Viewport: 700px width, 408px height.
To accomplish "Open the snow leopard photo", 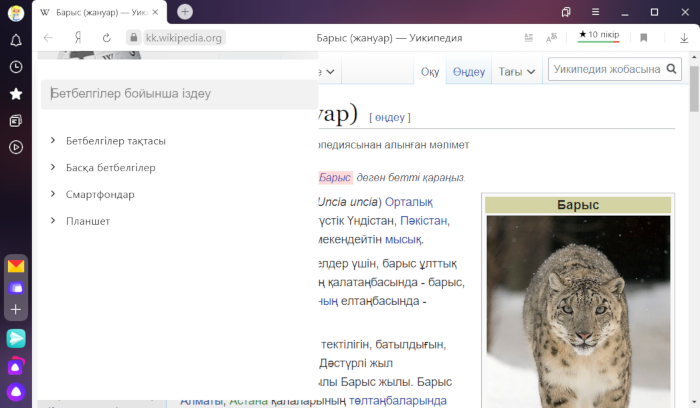I will (x=578, y=312).
